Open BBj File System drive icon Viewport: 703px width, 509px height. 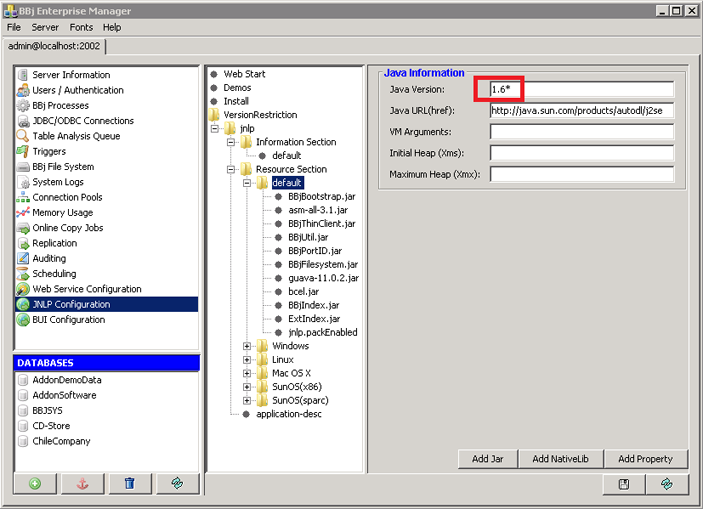[x=23, y=167]
